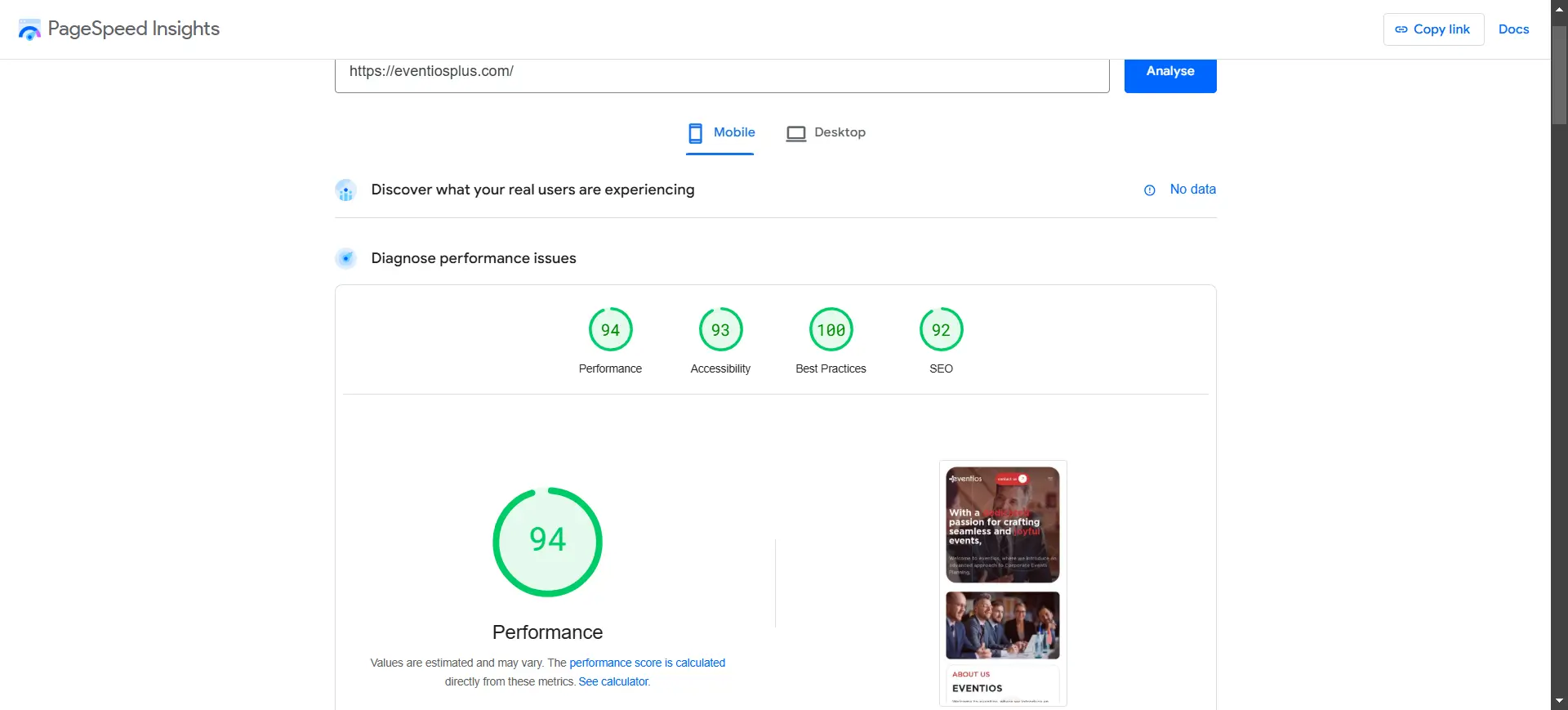
Task: Open the See calculator link
Action: (x=614, y=681)
